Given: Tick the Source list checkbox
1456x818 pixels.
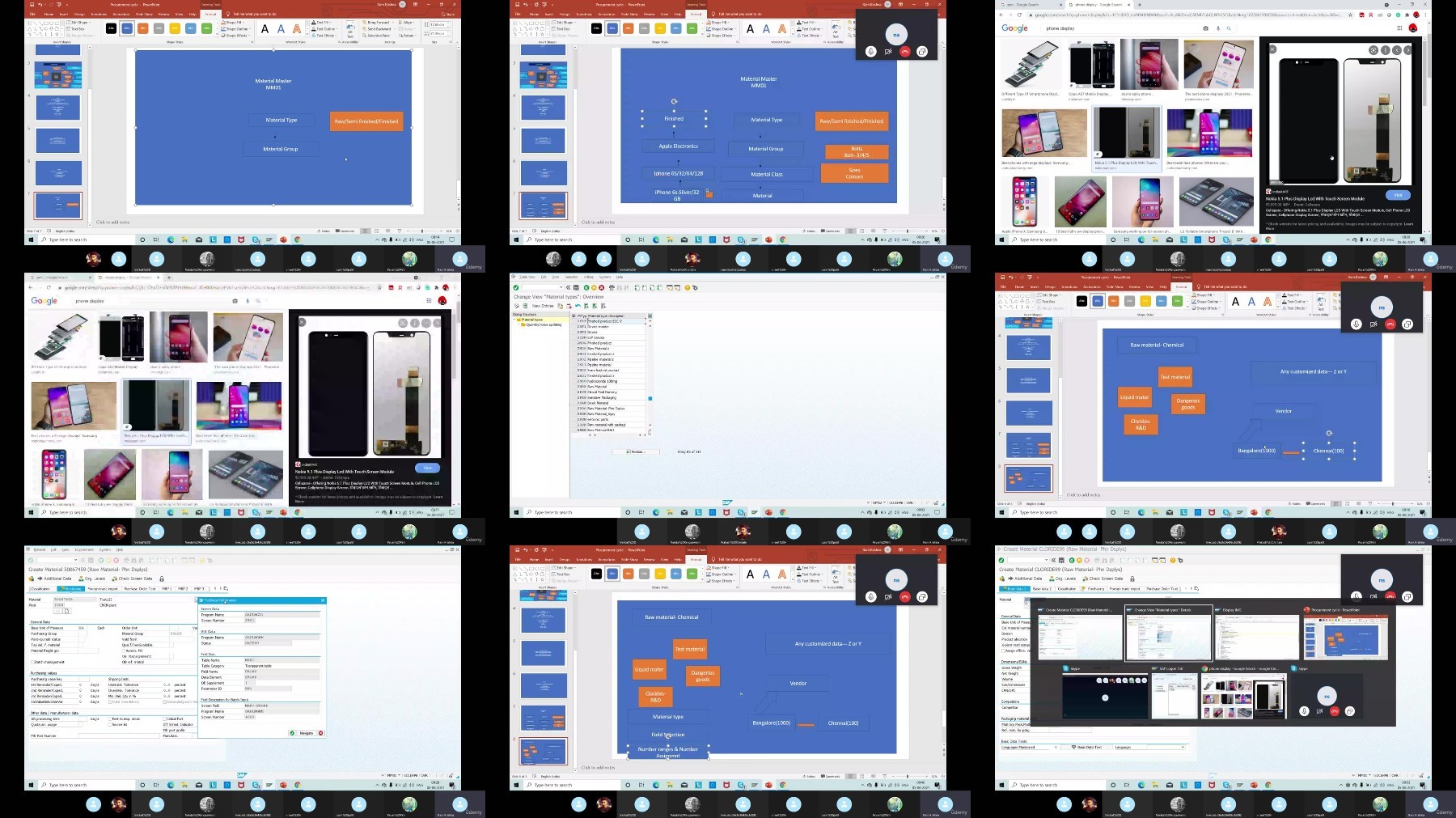Looking at the screenshot, I should point(110,725).
